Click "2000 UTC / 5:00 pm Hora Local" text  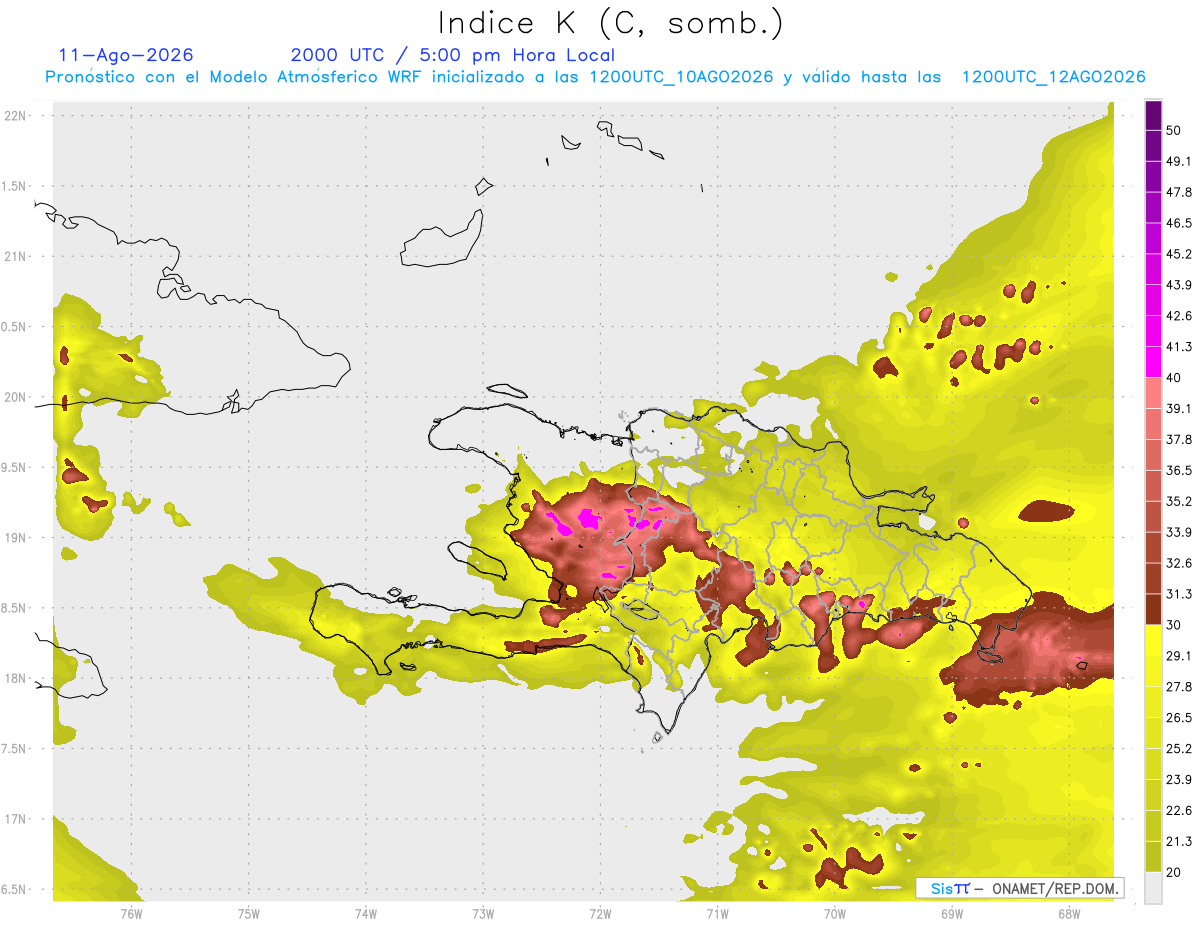[x=453, y=56]
